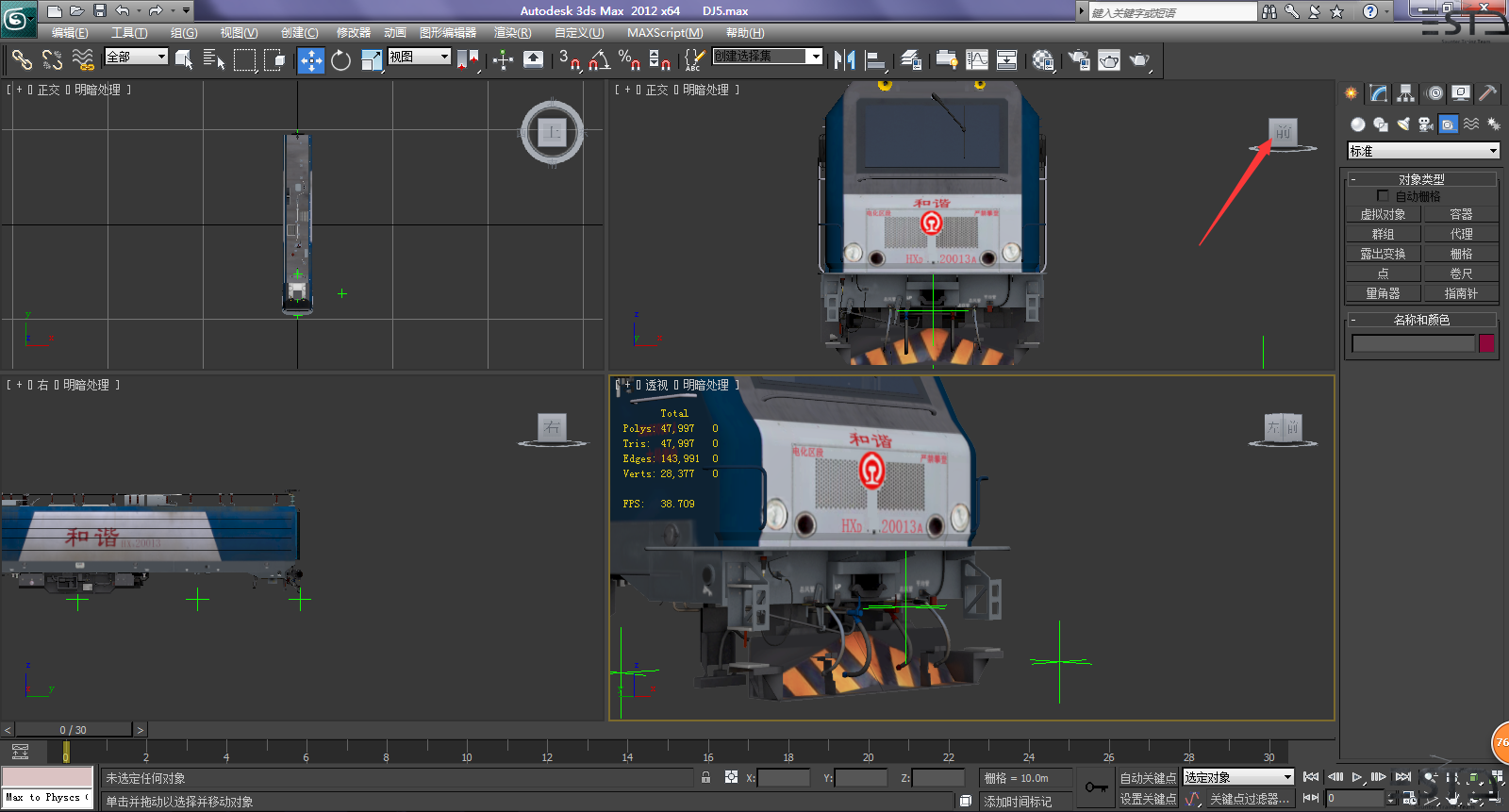This screenshot has height=812, width=1509.
Task: Open the 选定对象 key filter dropdown
Action: 1237,777
